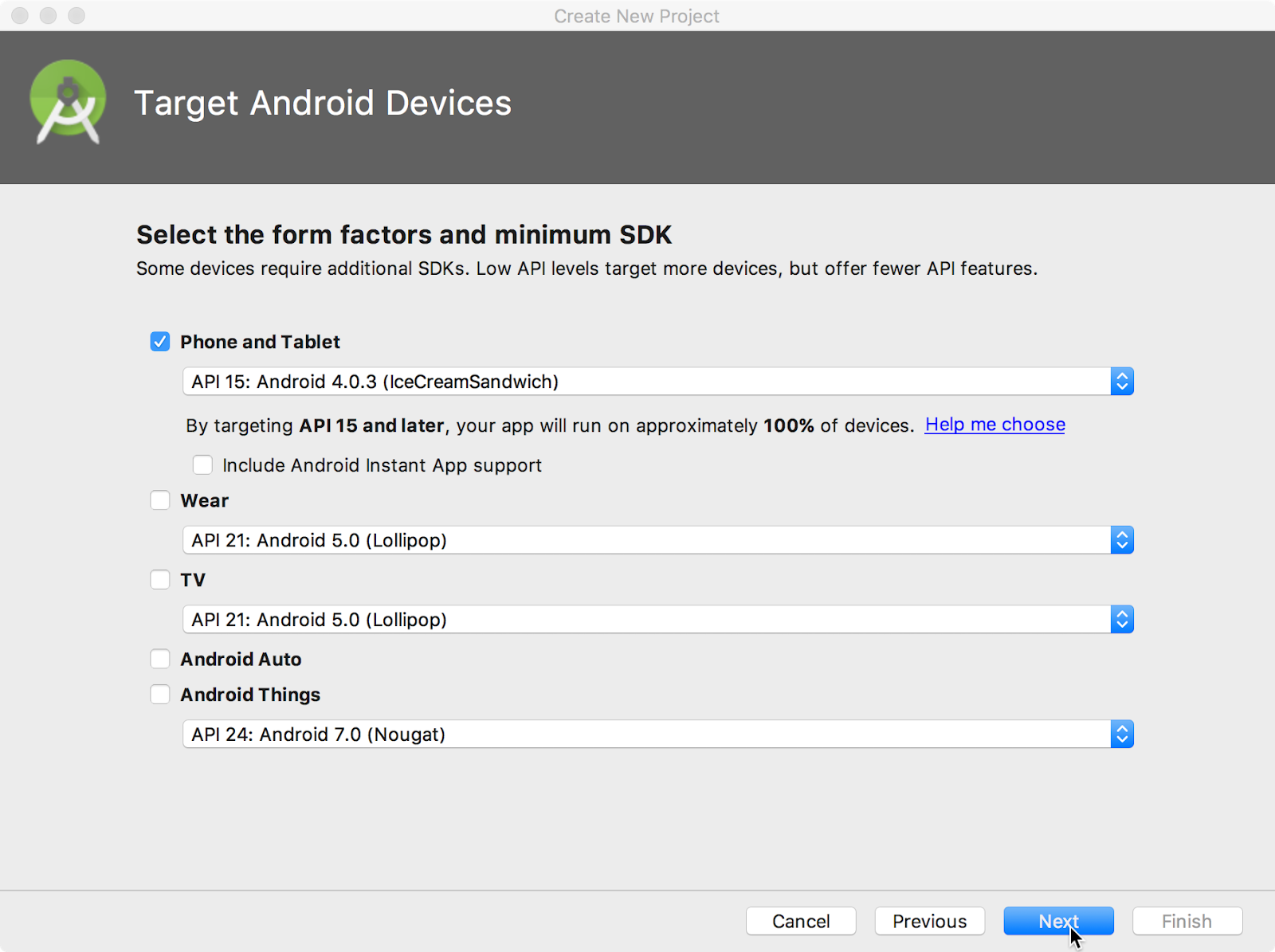1275x952 pixels.
Task: Open the Phone and Tablet minimum SDK dropdown
Action: click(x=657, y=382)
